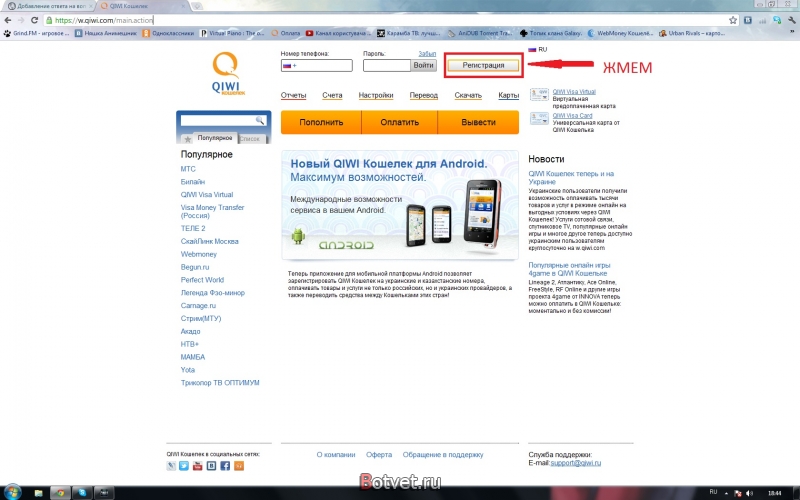Bookmark page with the star icon
The image size is (800, 500).
(x=733, y=20)
